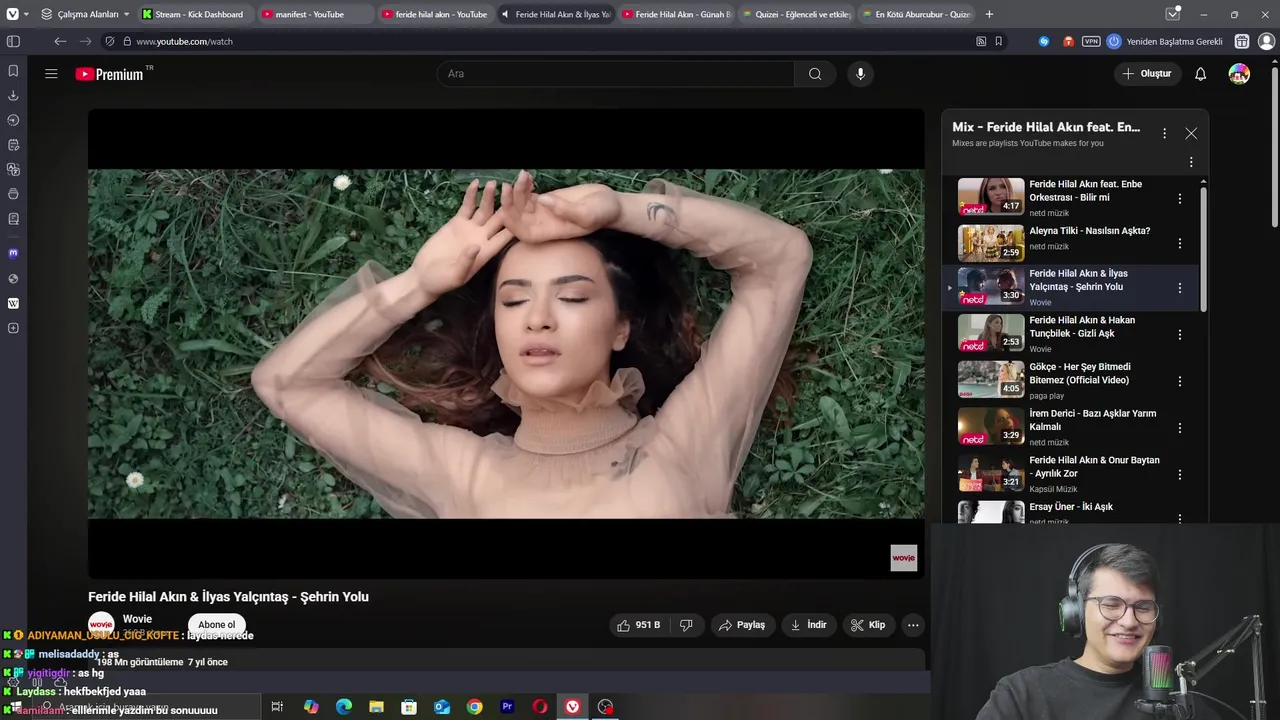Like the video with 951 B

(638, 625)
